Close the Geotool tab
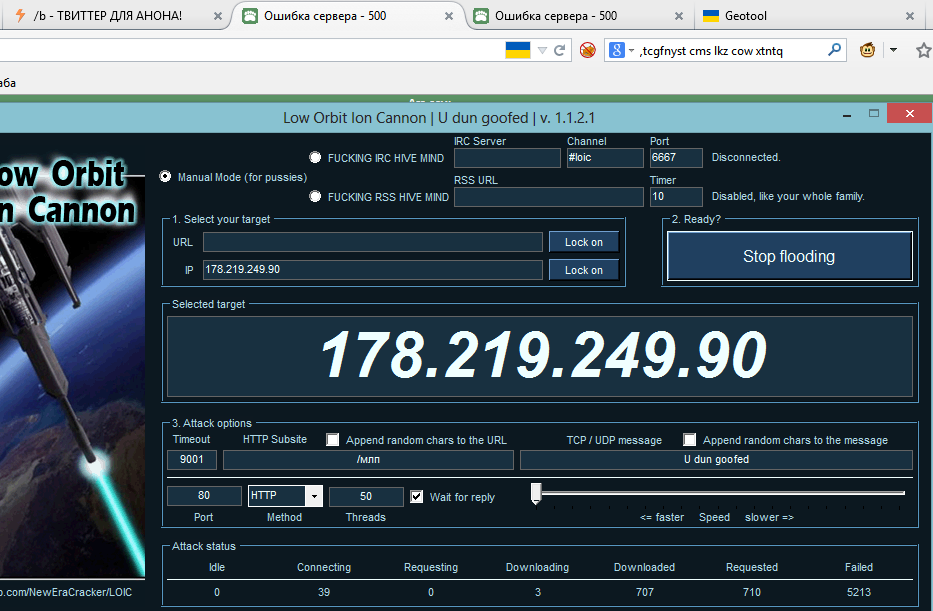This screenshot has width=933, height=611. pos(910,17)
